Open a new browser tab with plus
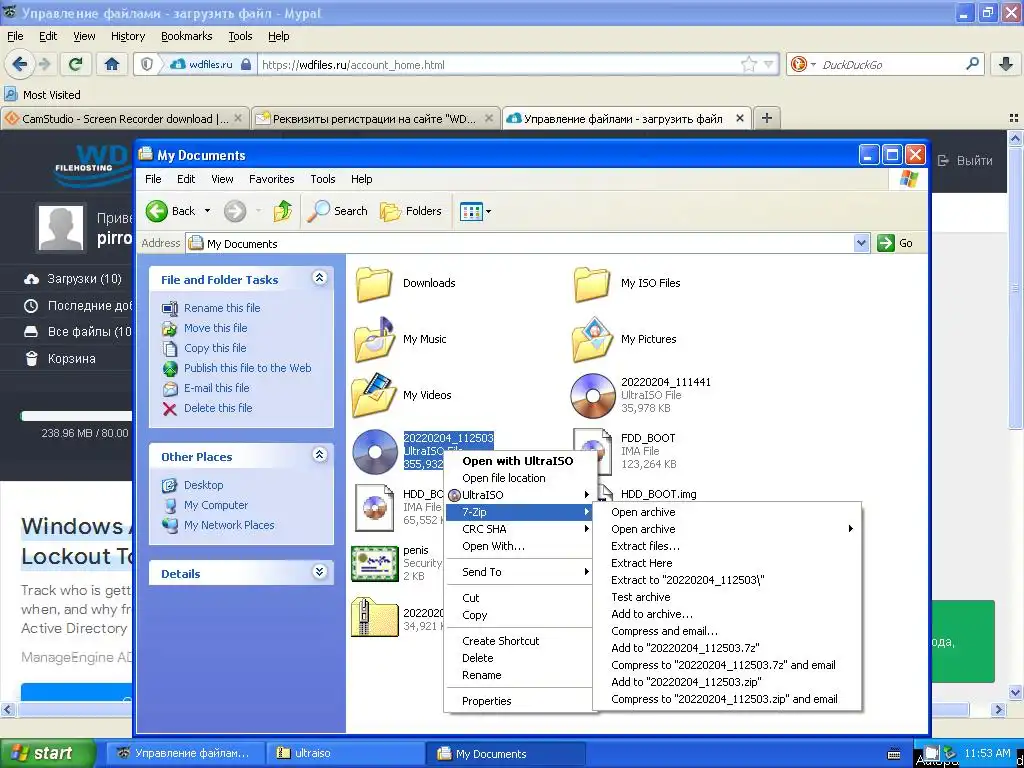The image size is (1024, 768). [767, 118]
